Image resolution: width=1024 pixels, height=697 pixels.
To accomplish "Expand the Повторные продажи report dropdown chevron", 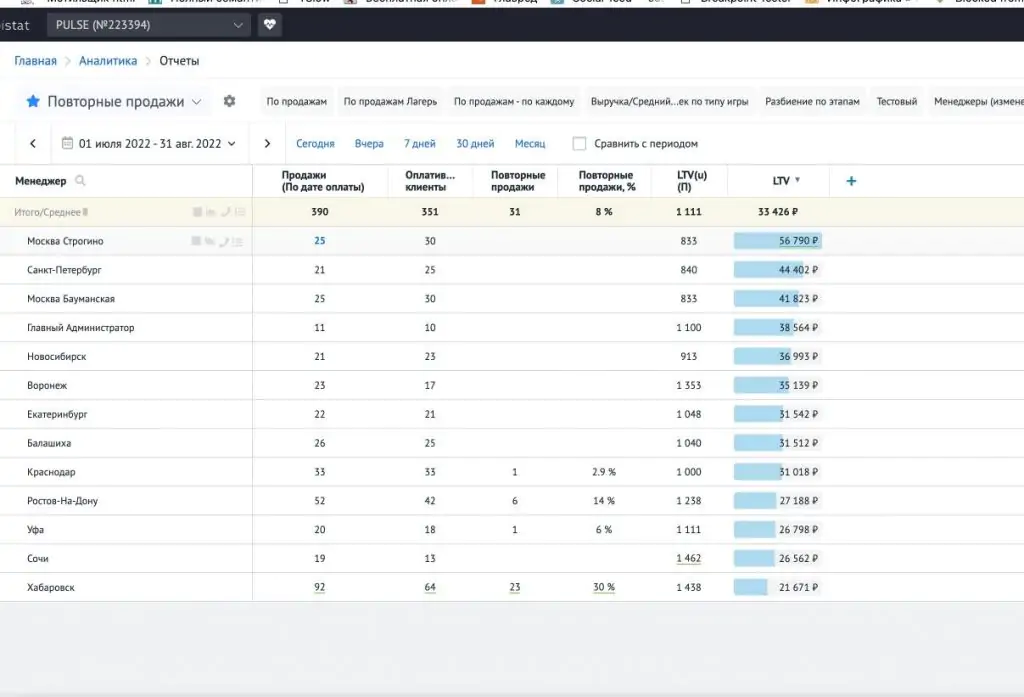I will [x=197, y=102].
